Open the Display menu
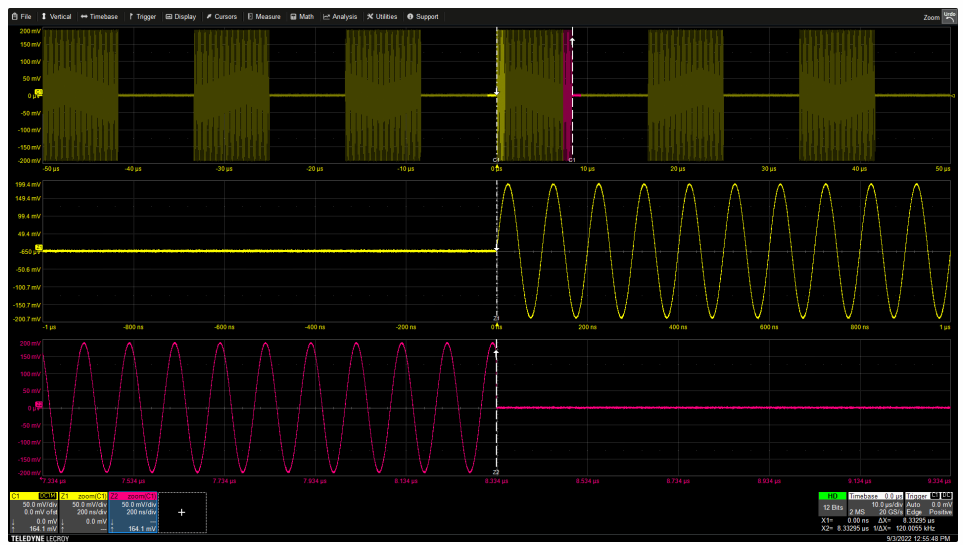This screenshot has width=963, height=545. click(x=181, y=17)
